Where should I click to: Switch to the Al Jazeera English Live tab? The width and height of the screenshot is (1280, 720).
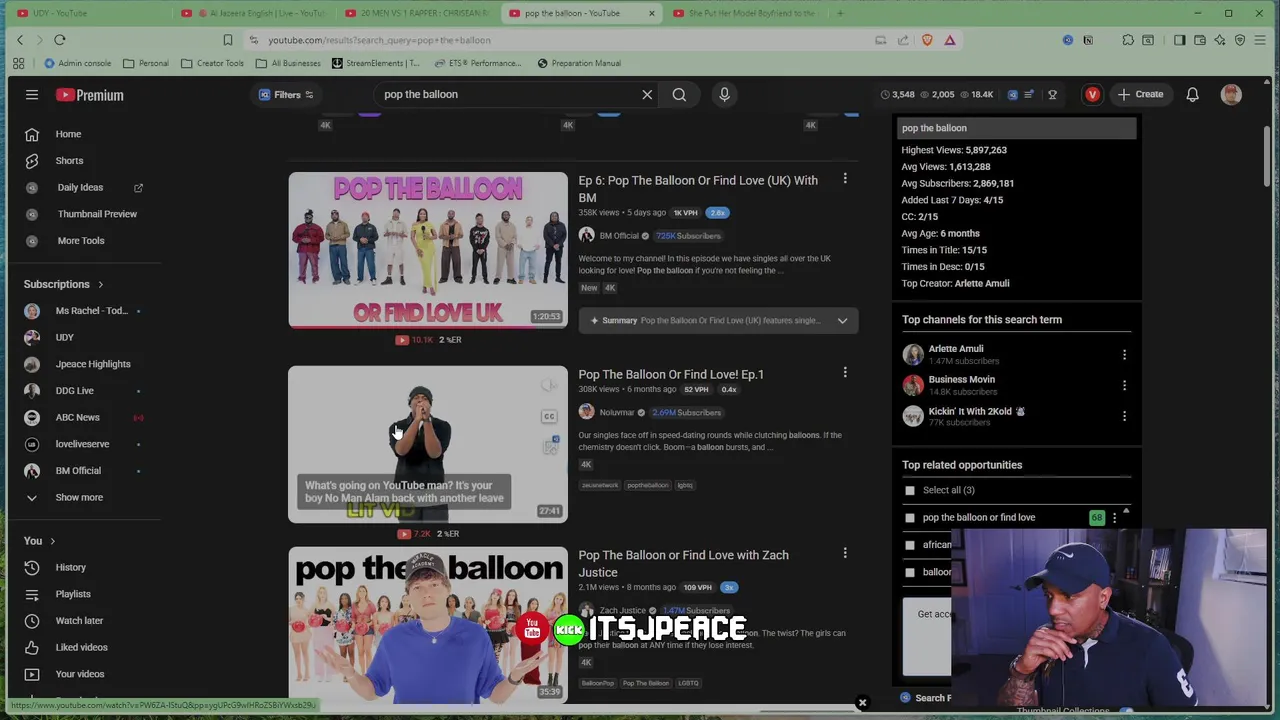(256, 13)
